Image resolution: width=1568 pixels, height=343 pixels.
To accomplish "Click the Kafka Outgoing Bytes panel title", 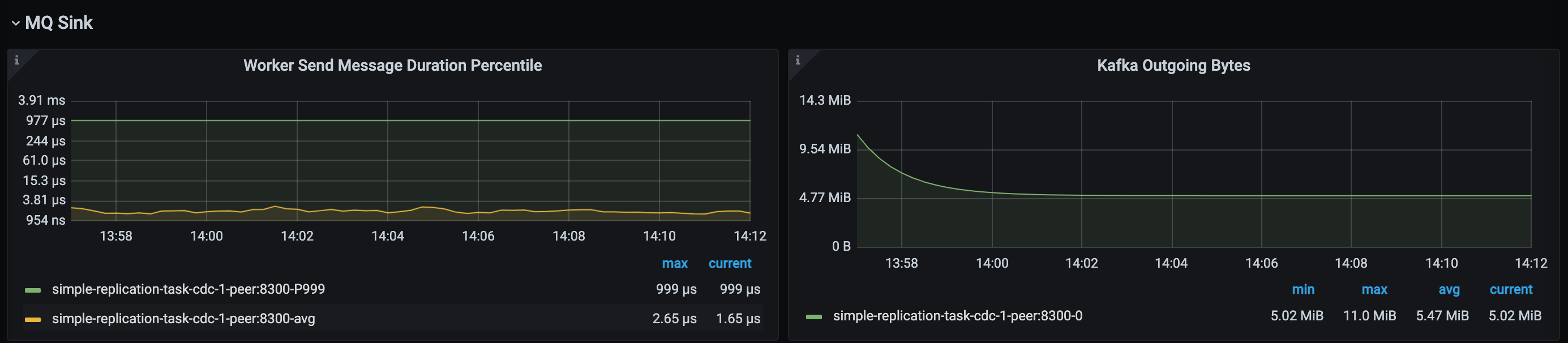I will (1173, 65).
